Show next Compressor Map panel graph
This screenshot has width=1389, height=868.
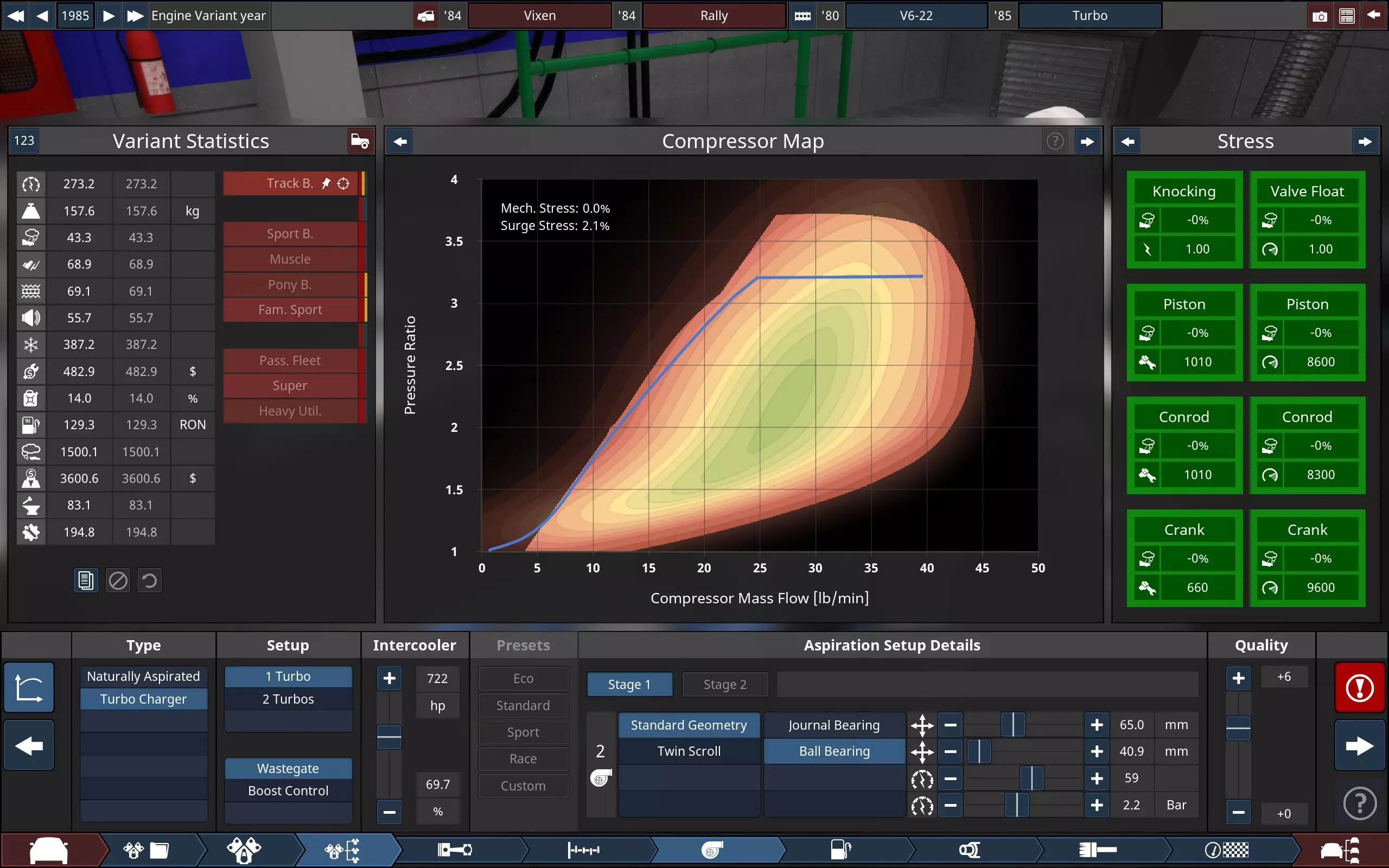pyautogui.click(x=1087, y=141)
